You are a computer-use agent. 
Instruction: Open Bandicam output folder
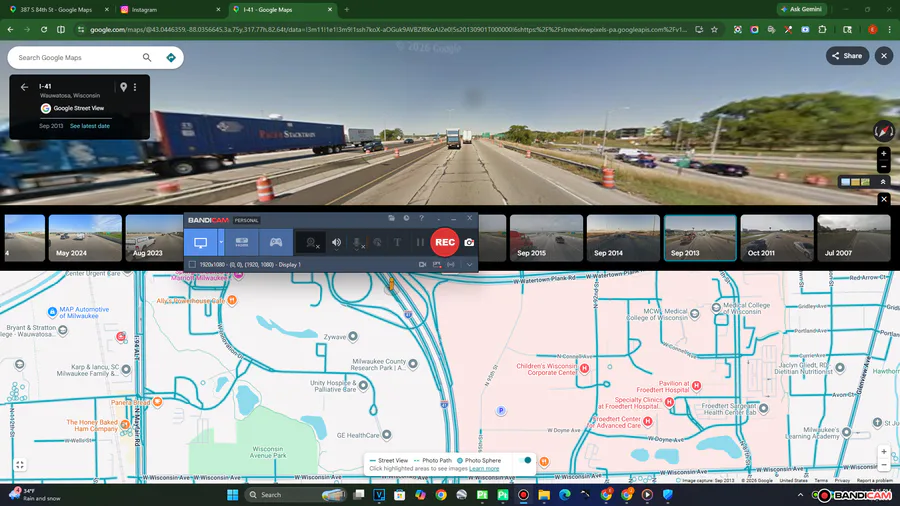pyautogui.click(x=391, y=218)
